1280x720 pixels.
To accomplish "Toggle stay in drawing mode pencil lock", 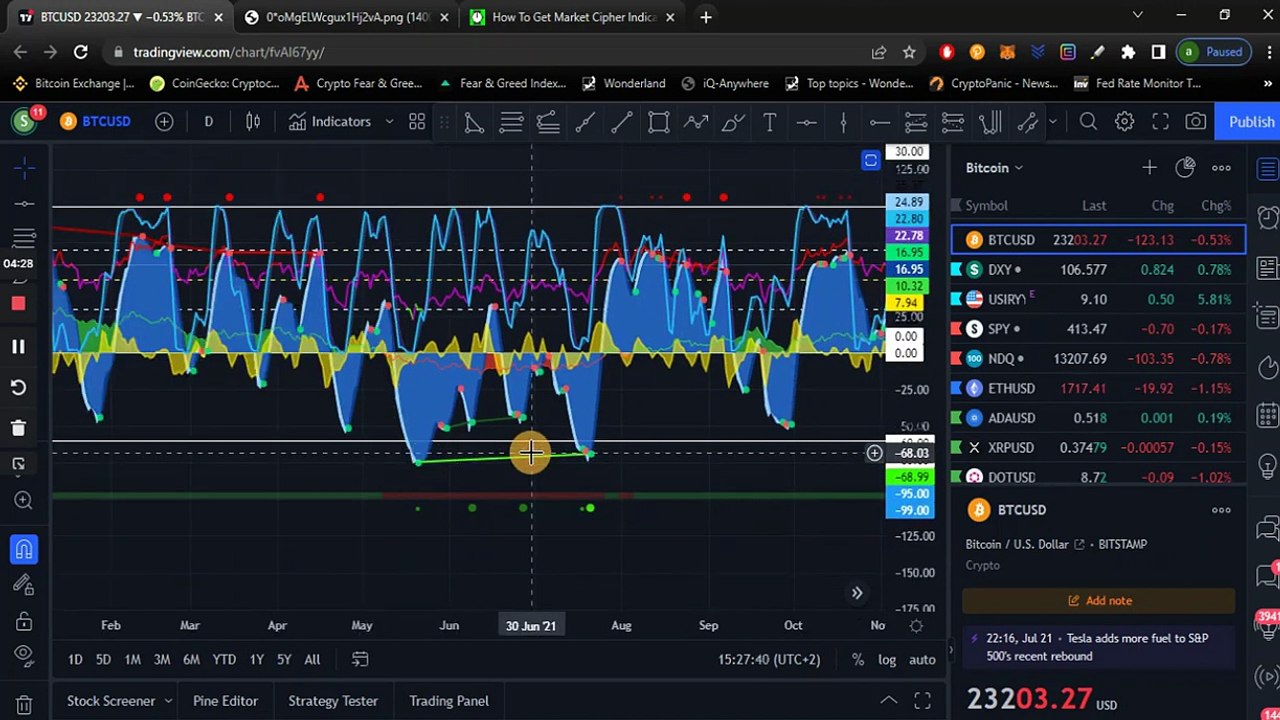I will coord(24,586).
